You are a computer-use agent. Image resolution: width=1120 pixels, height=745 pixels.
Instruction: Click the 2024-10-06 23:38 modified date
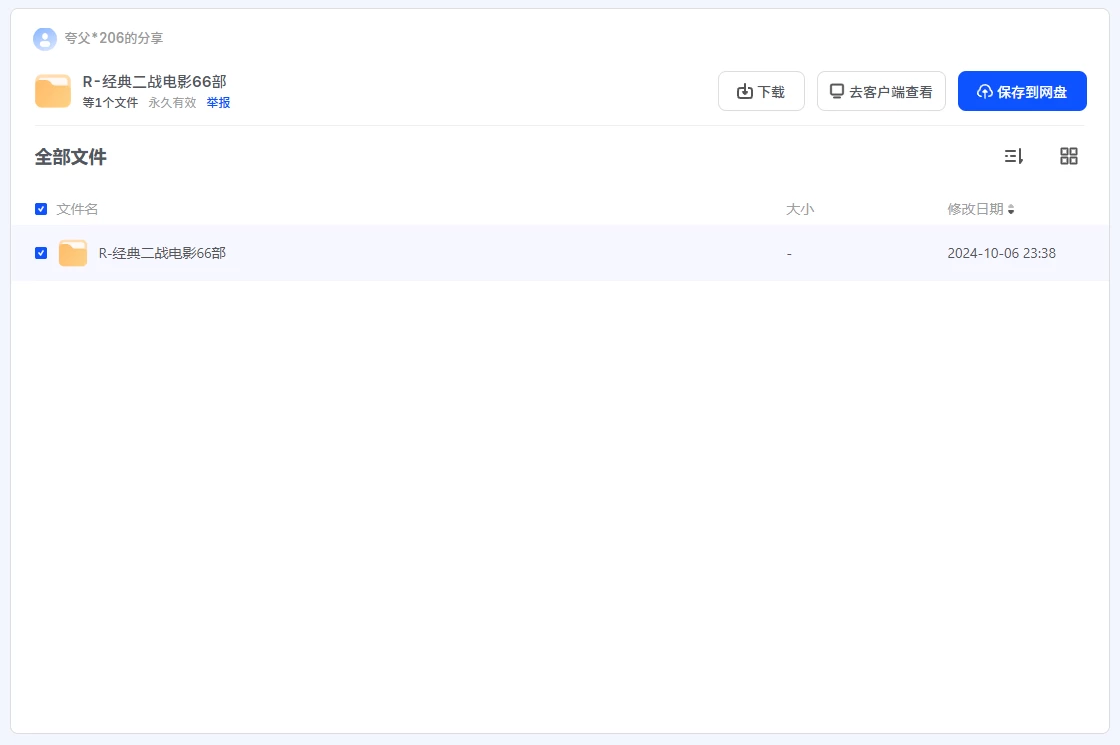(x=1001, y=254)
